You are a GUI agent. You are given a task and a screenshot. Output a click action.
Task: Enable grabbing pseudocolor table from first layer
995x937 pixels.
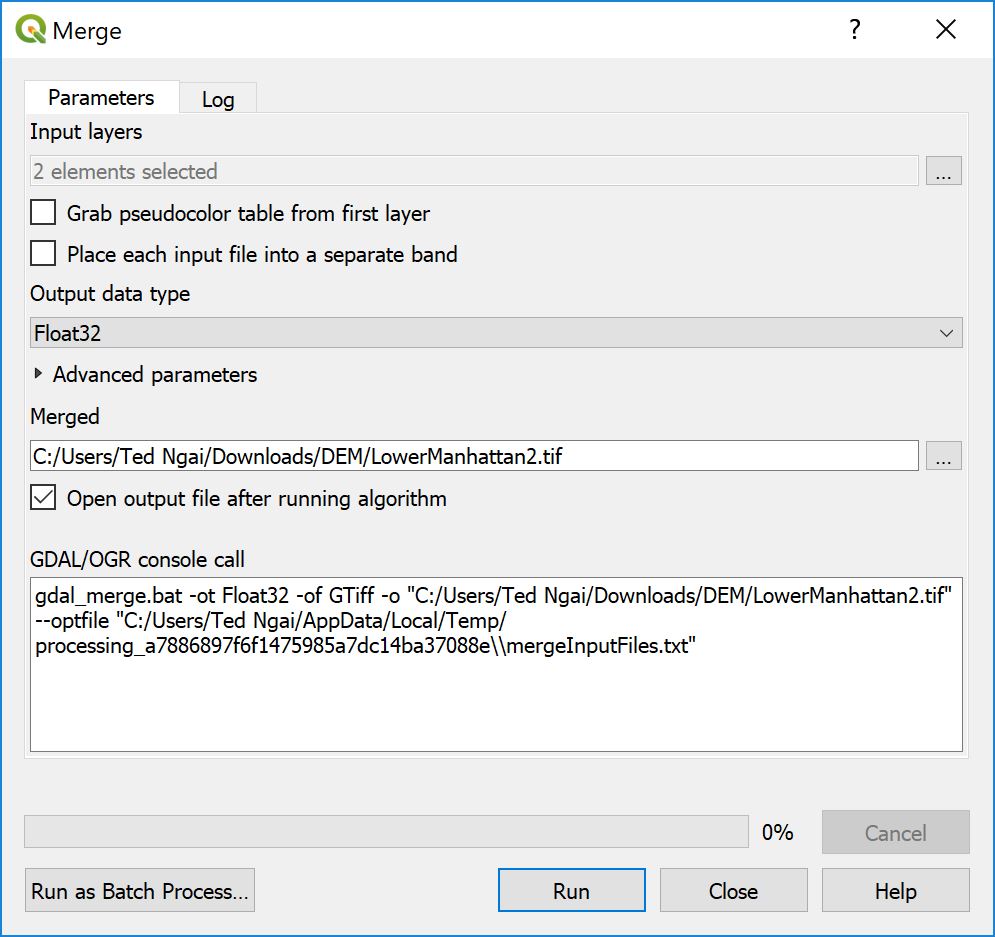pos(41,213)
